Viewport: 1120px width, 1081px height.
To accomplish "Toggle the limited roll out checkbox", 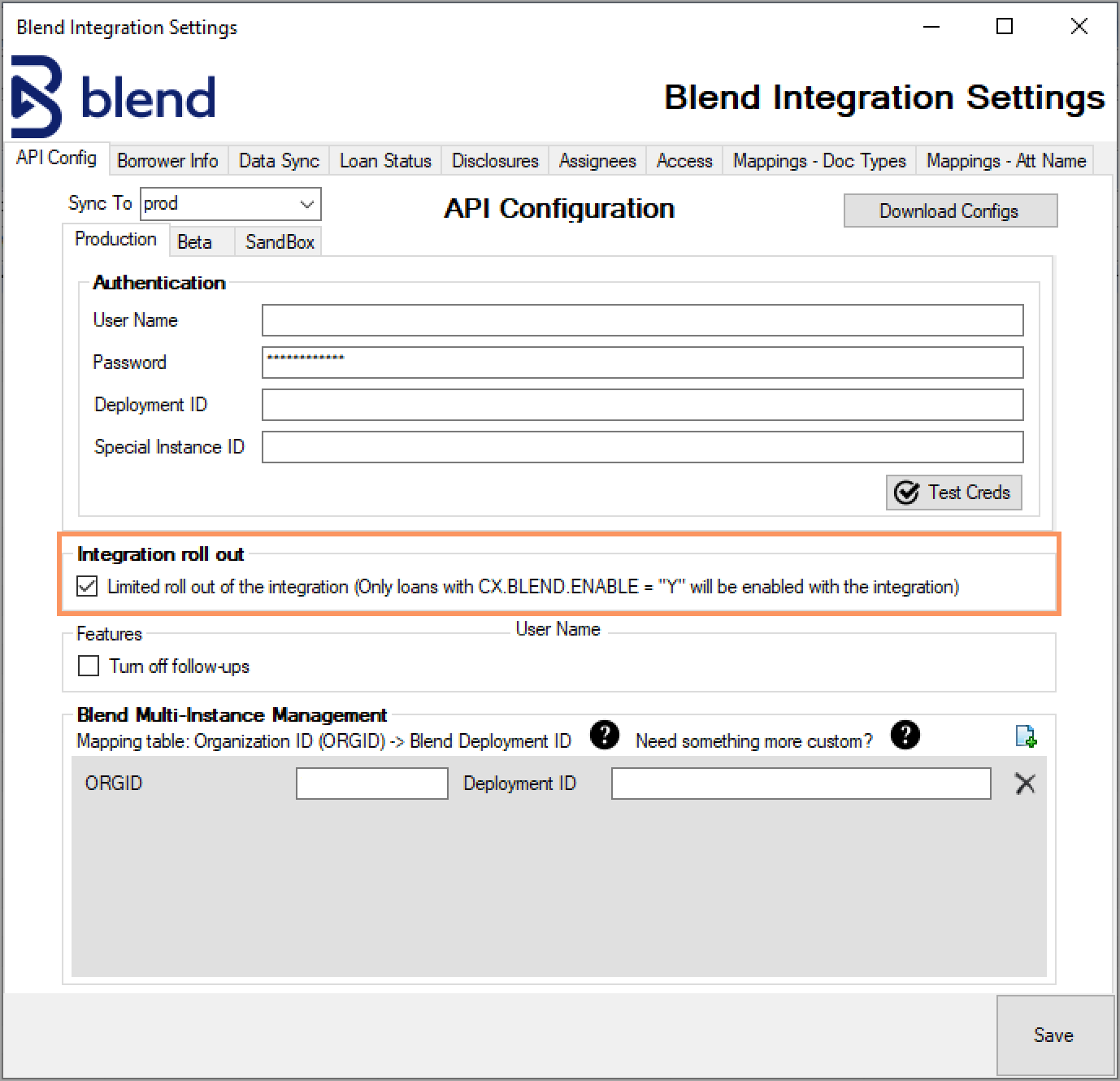I will pos(87,586).
